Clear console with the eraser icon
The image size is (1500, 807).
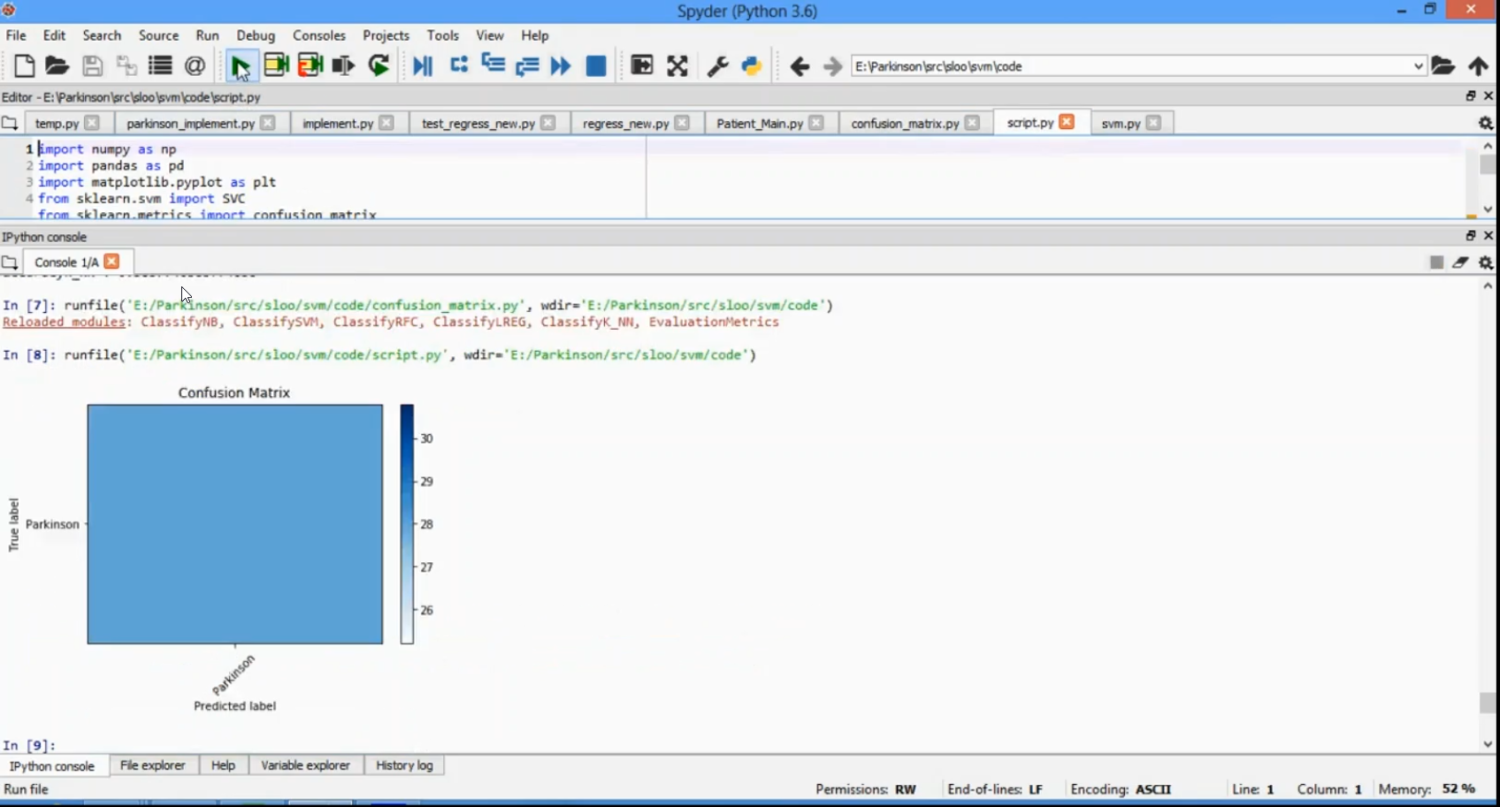pos(1461,262)
